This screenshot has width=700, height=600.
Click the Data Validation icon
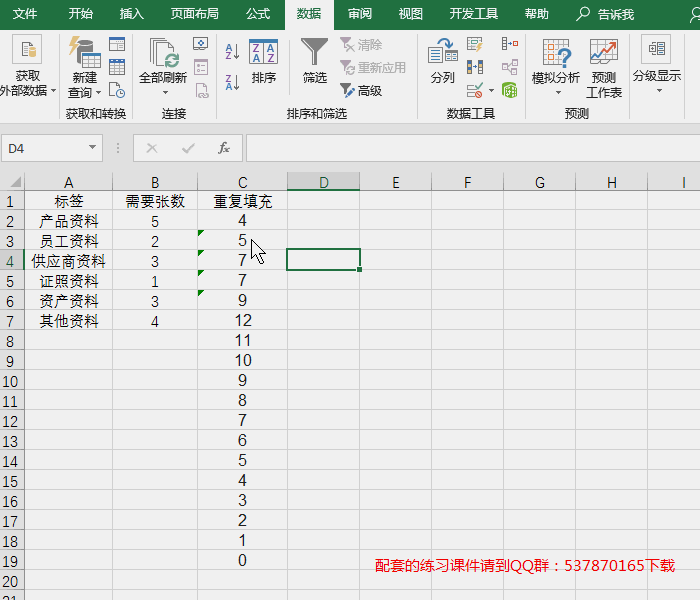tap(475, 91)
